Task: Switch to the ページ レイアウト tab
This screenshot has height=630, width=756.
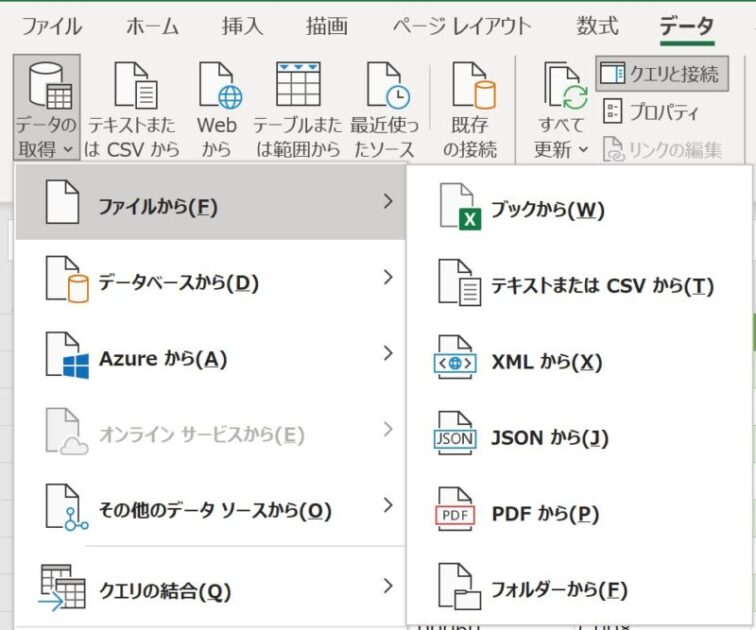Action: (461, 26)
